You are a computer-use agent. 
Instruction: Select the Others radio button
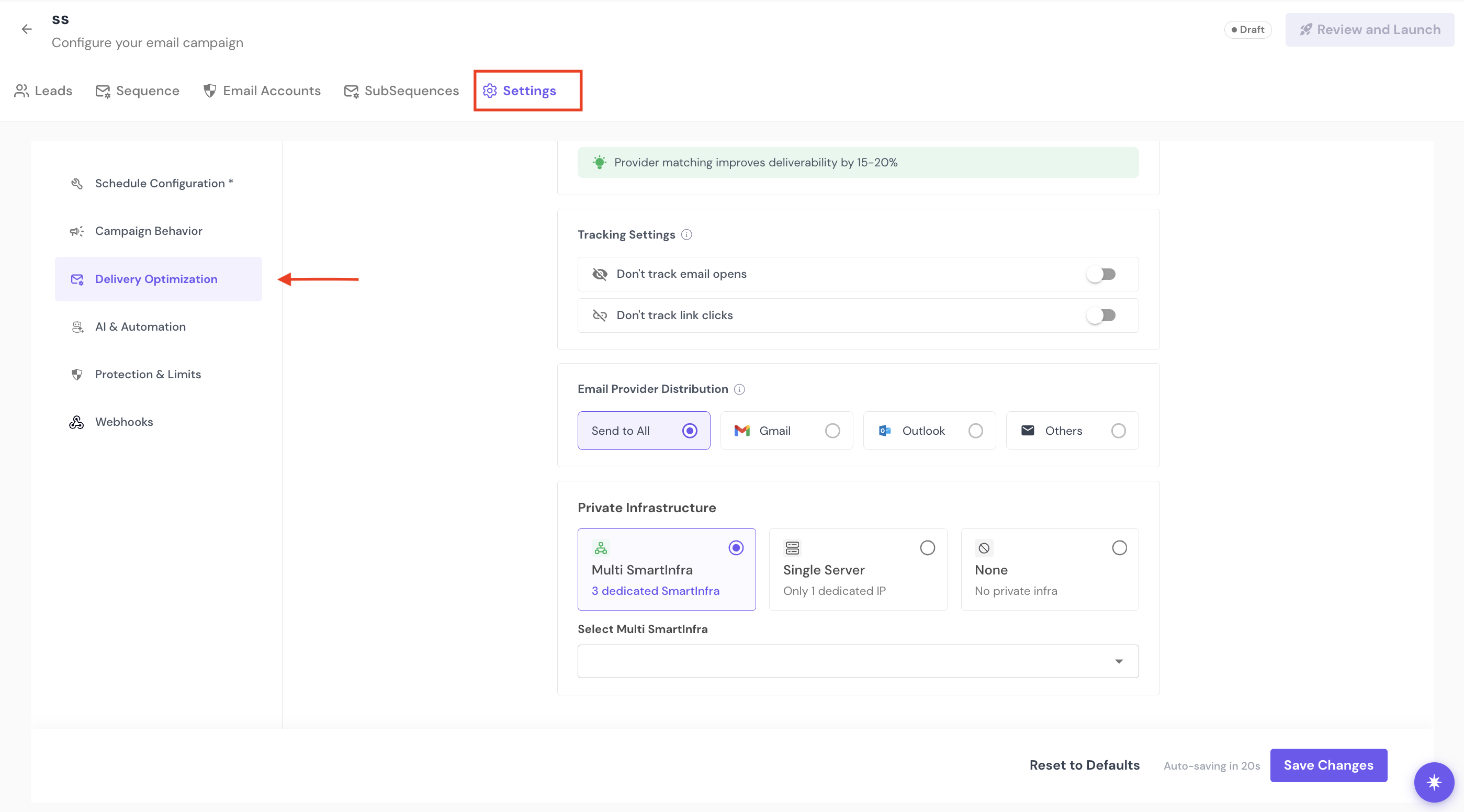[1118, 431]
